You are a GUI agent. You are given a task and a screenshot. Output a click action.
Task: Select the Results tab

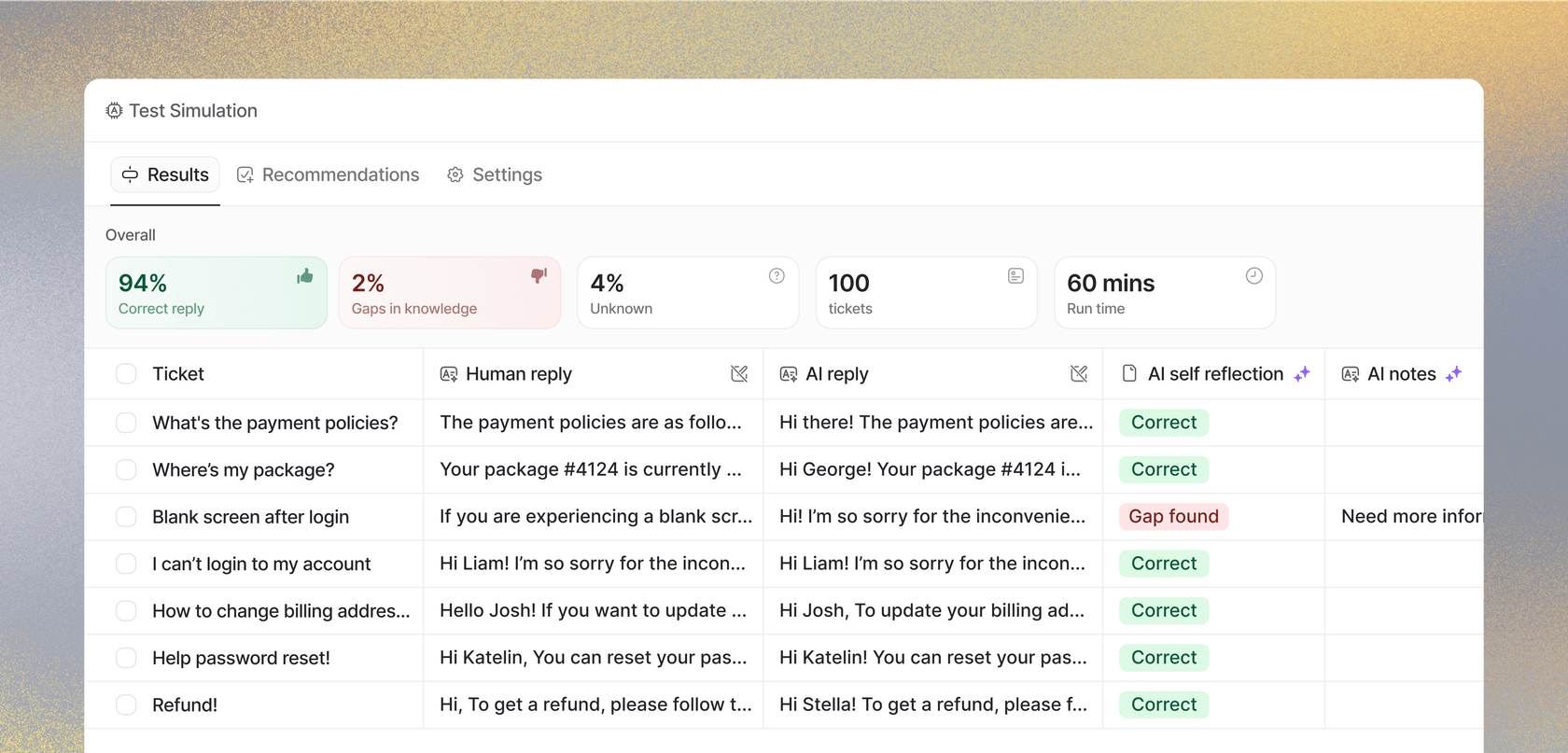point(165,175)
